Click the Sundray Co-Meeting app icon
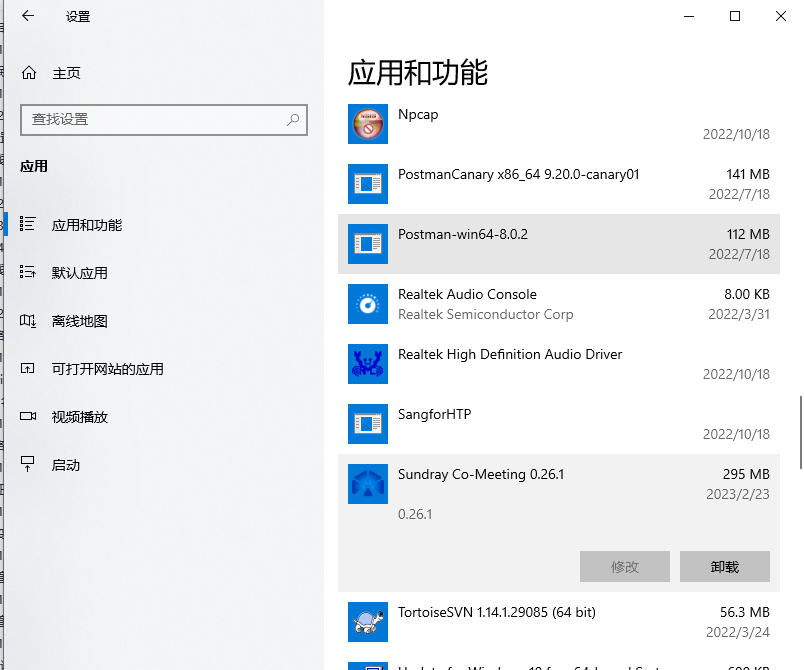 (367, 484)
